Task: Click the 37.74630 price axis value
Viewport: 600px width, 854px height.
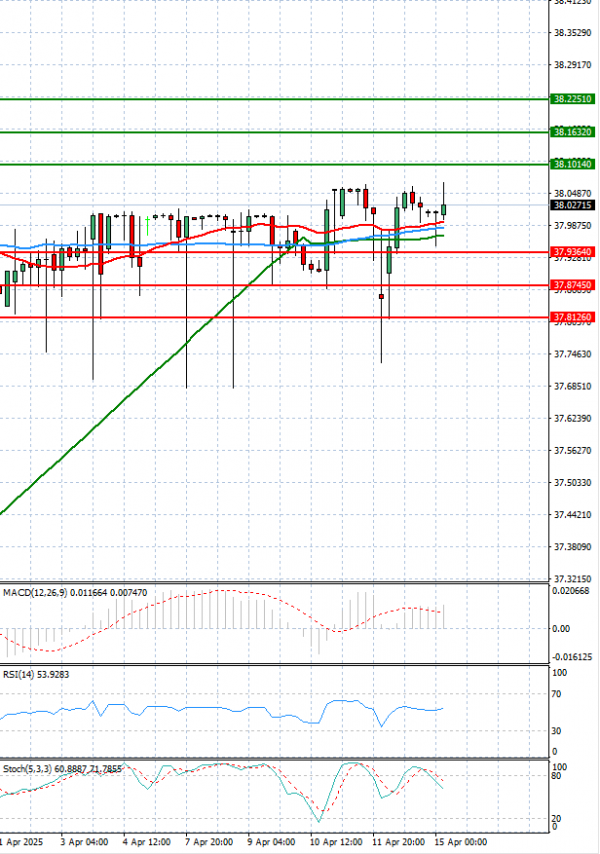Action: [572, 354]
